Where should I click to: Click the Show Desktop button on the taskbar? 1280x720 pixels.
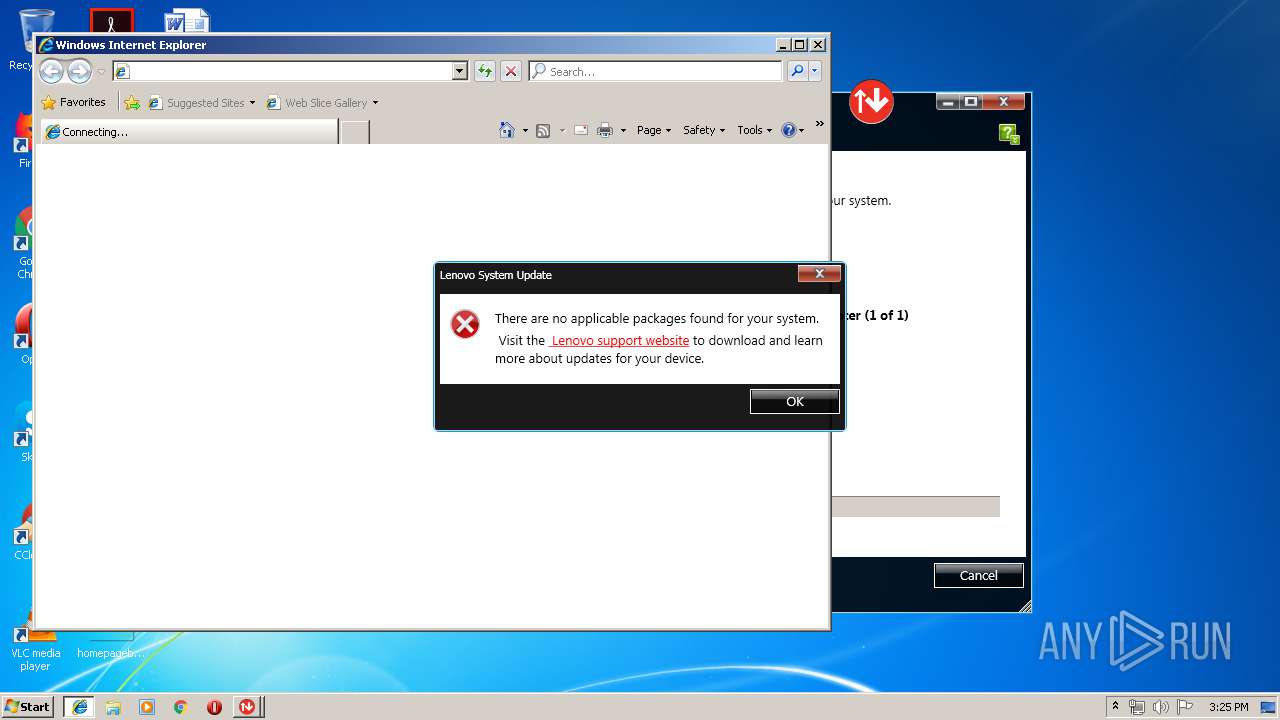coord(1270,707)
